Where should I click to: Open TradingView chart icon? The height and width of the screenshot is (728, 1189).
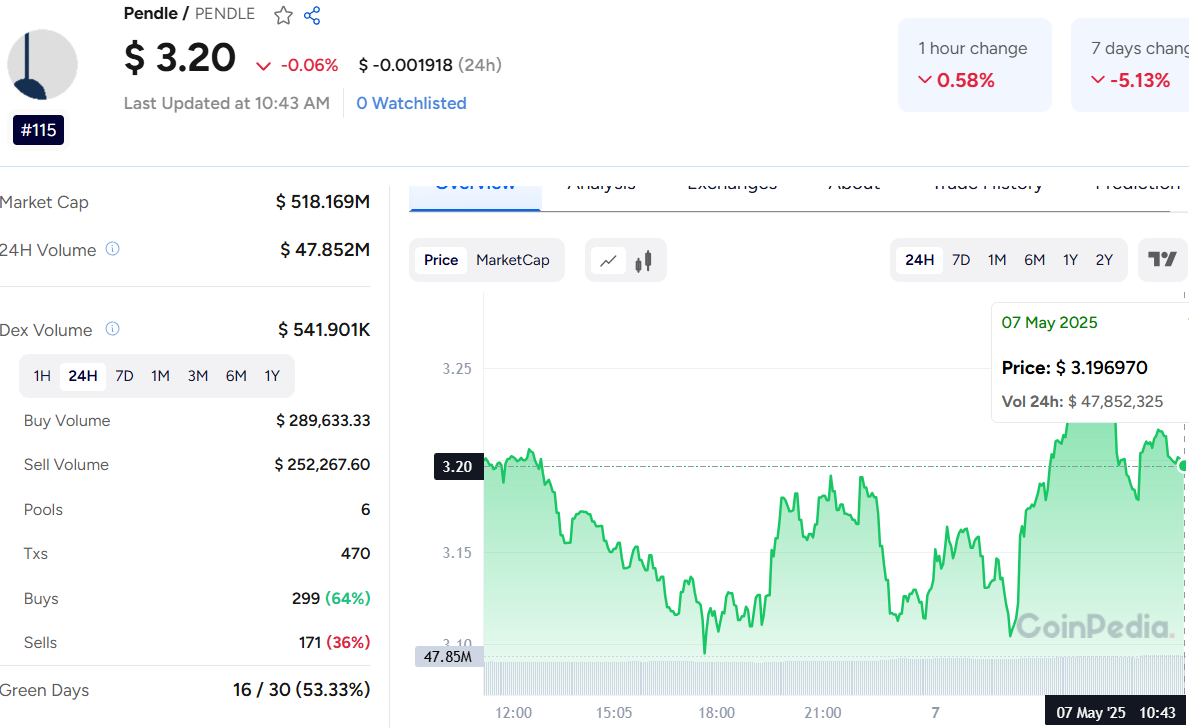tap(1162, 260)
